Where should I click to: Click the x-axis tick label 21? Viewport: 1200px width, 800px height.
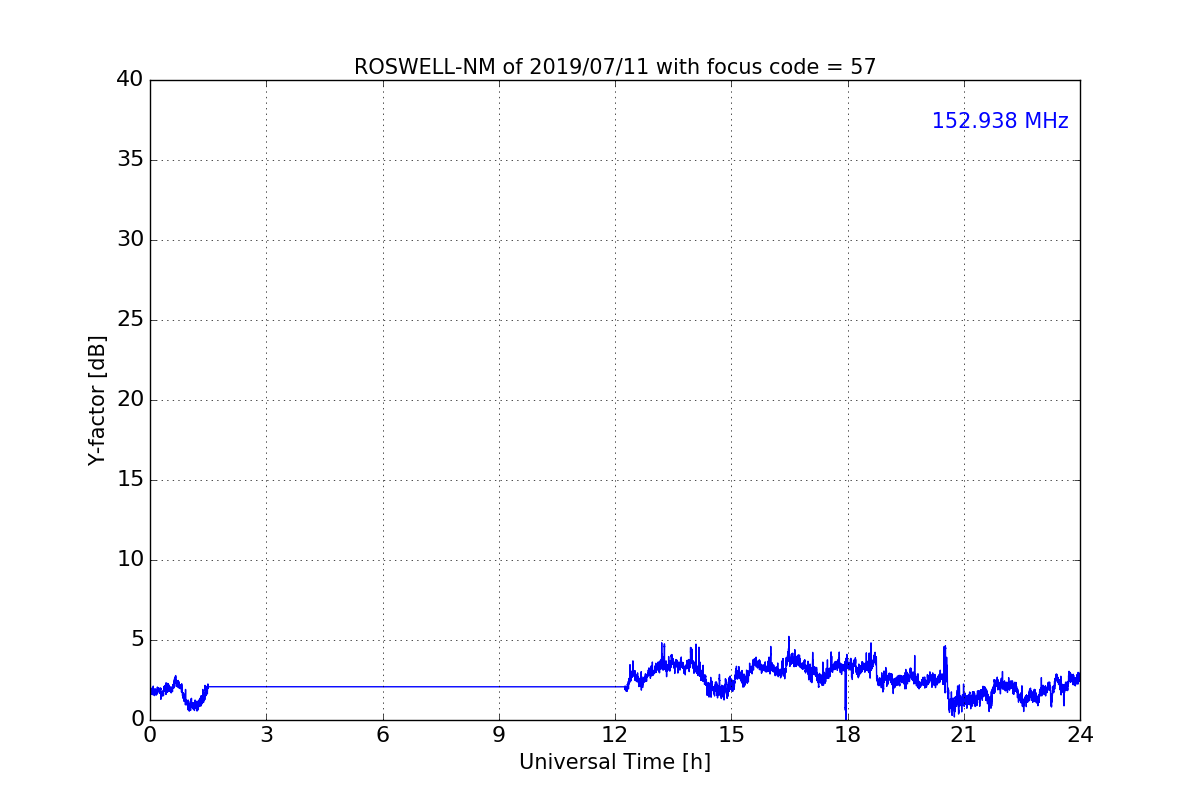click(x=964, y=735)
